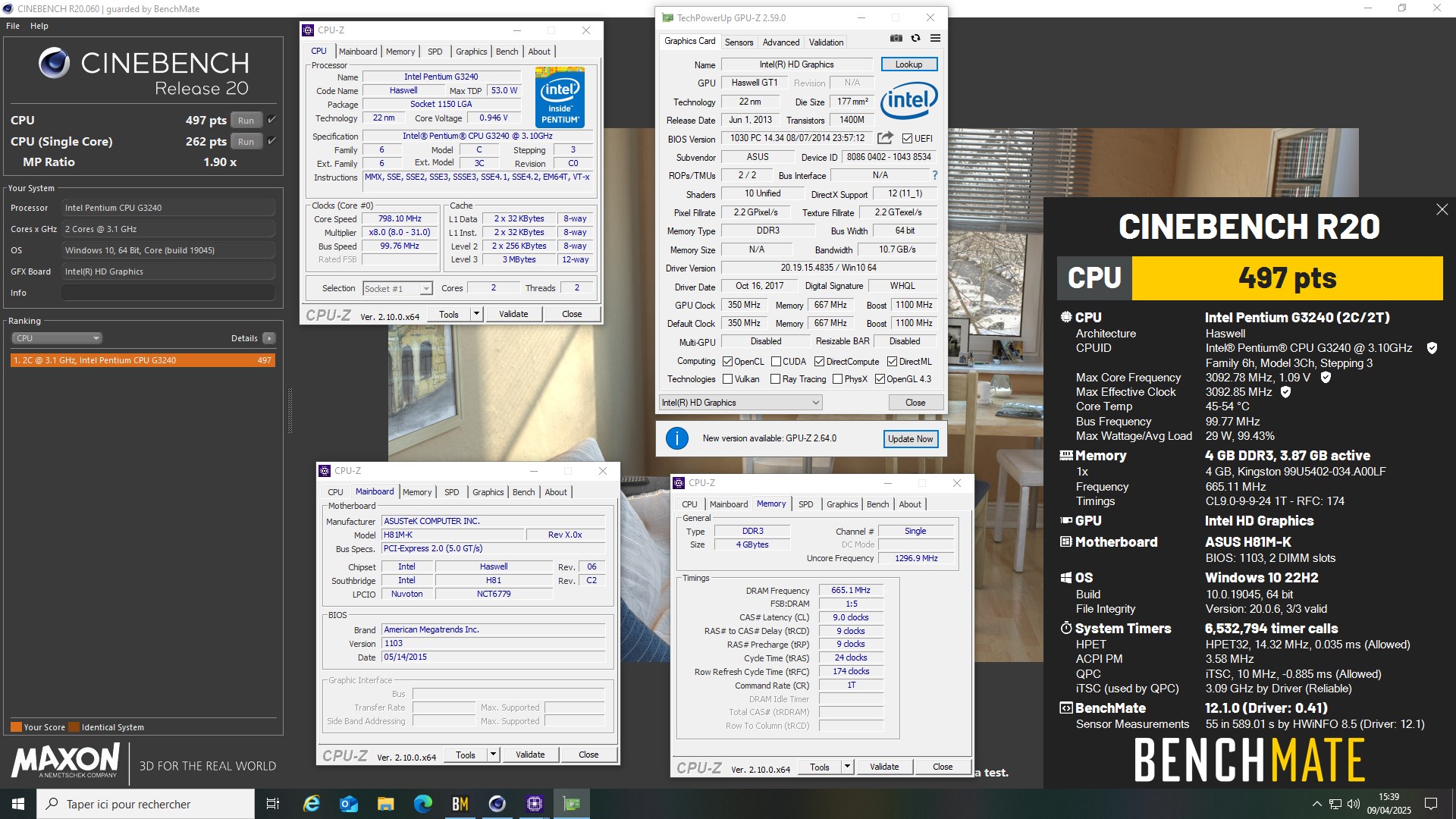Click Update Now in GPU-Z
The image size is (1456, 819).
pos(910,439)
